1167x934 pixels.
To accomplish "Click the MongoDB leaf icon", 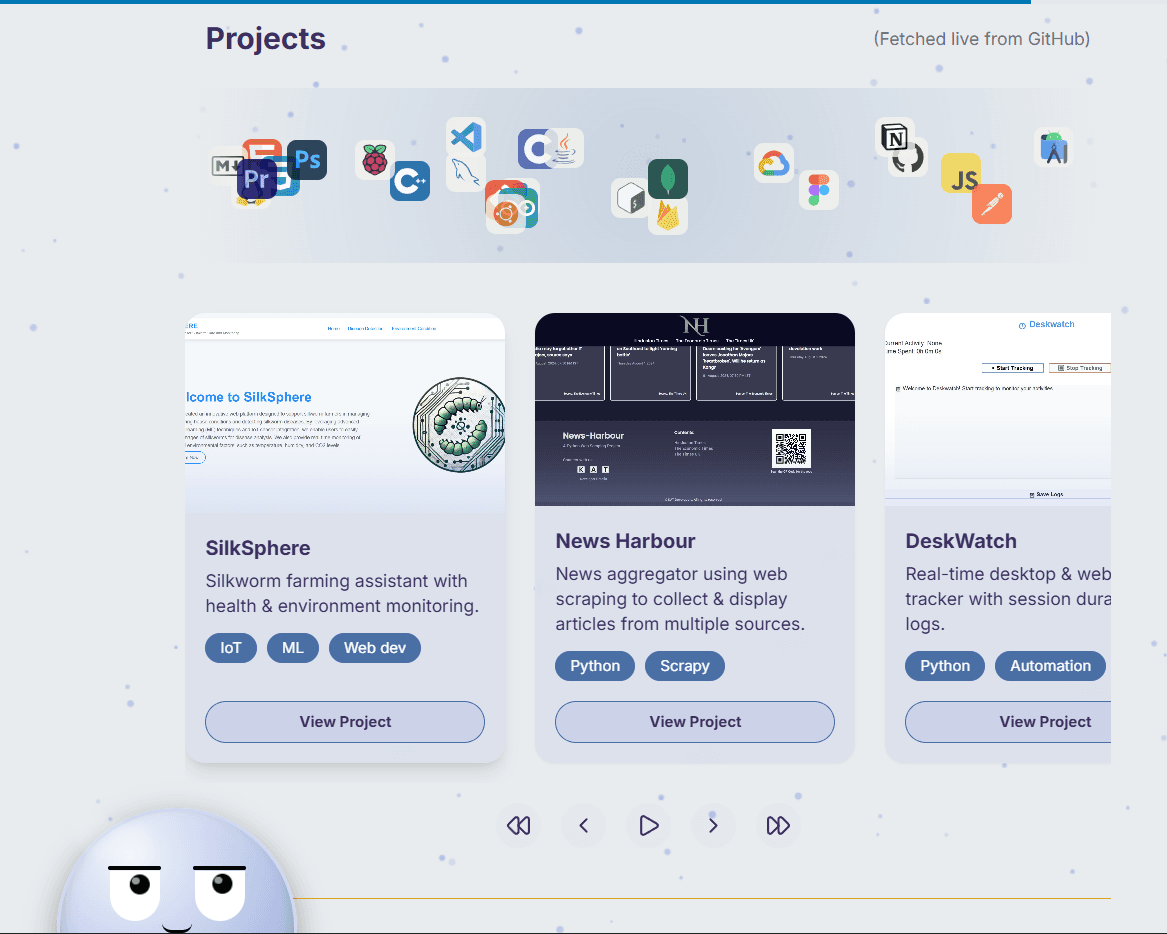I will coord(668,178).
